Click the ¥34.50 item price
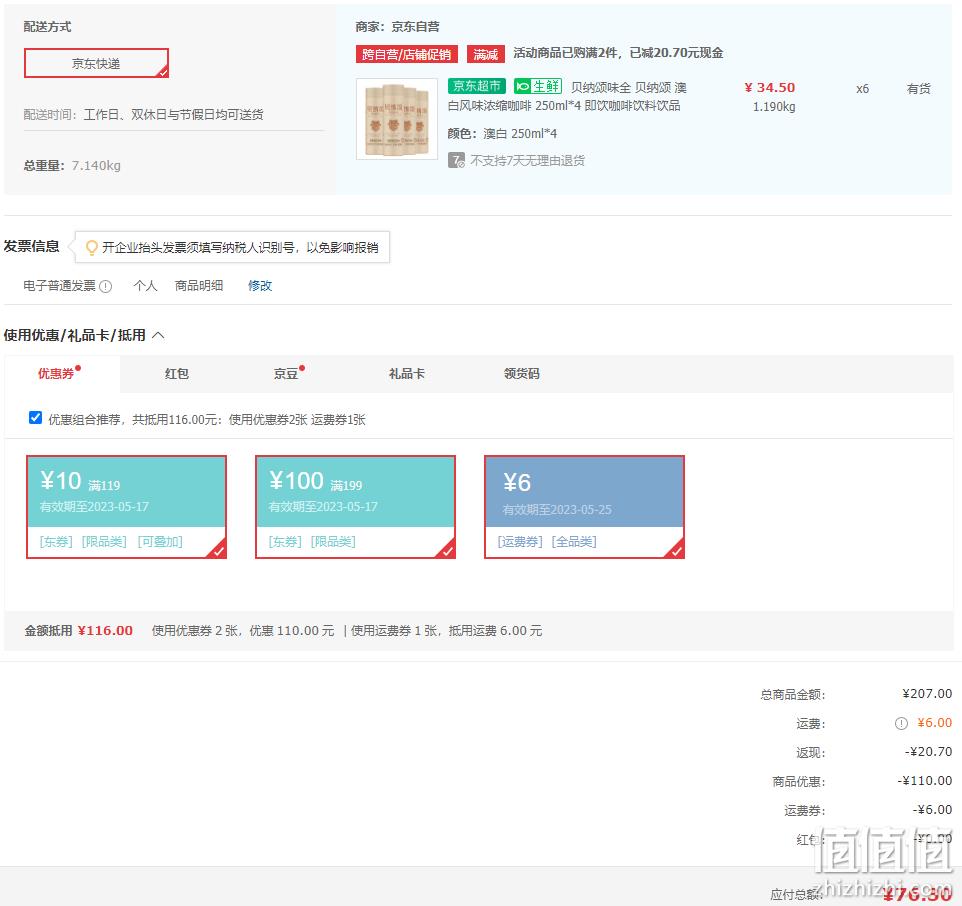 tap(769, 88)
